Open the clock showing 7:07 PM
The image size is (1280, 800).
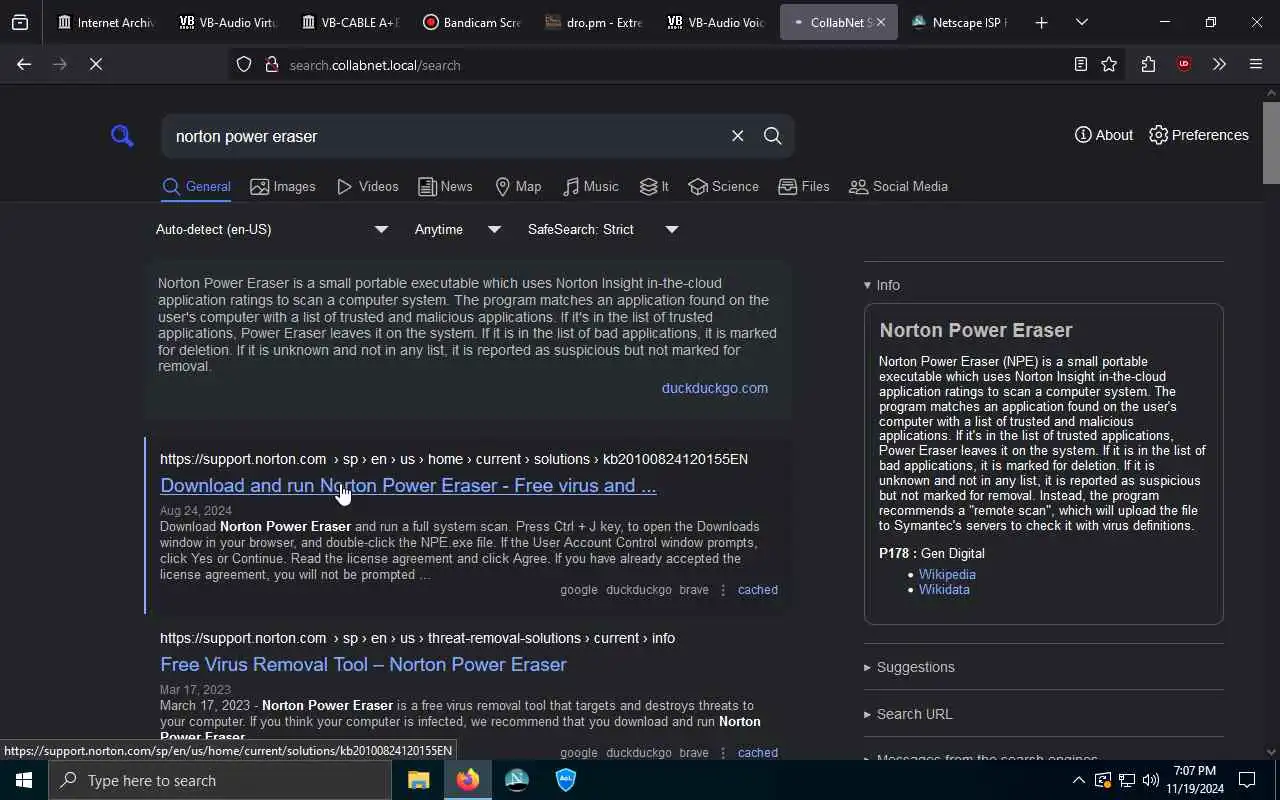tap(1194, 779)
